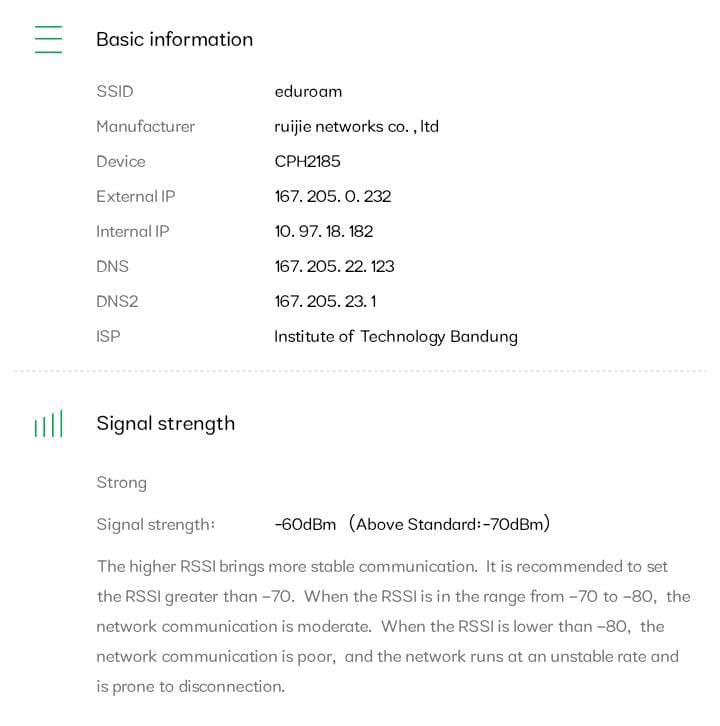Image resolution: width=720 pixels, height=726 pixels.
Task: Click manufacturer value ruijie networks co., ltd
Action: click(x=356, y=126)
